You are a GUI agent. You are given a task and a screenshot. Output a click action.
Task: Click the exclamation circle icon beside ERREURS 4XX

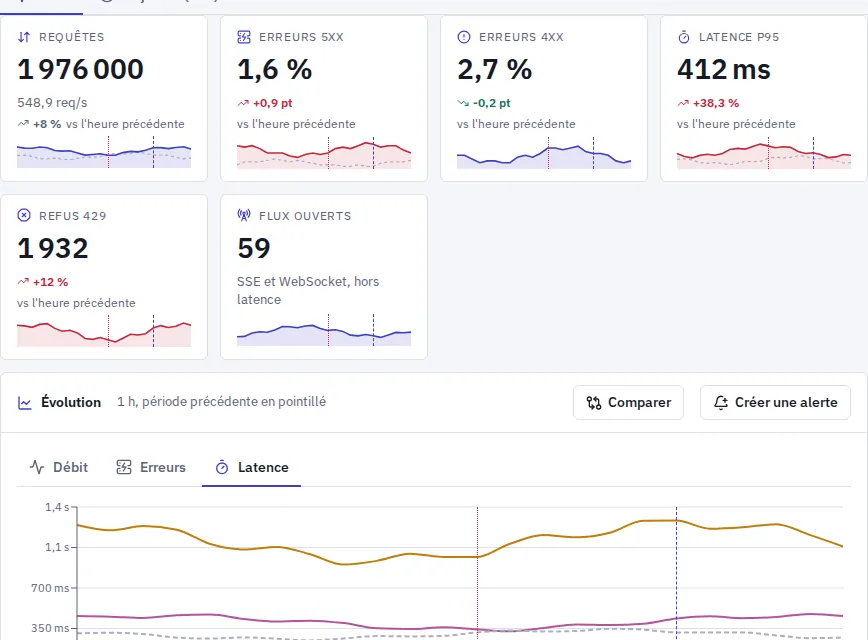(x=464, y=37)
